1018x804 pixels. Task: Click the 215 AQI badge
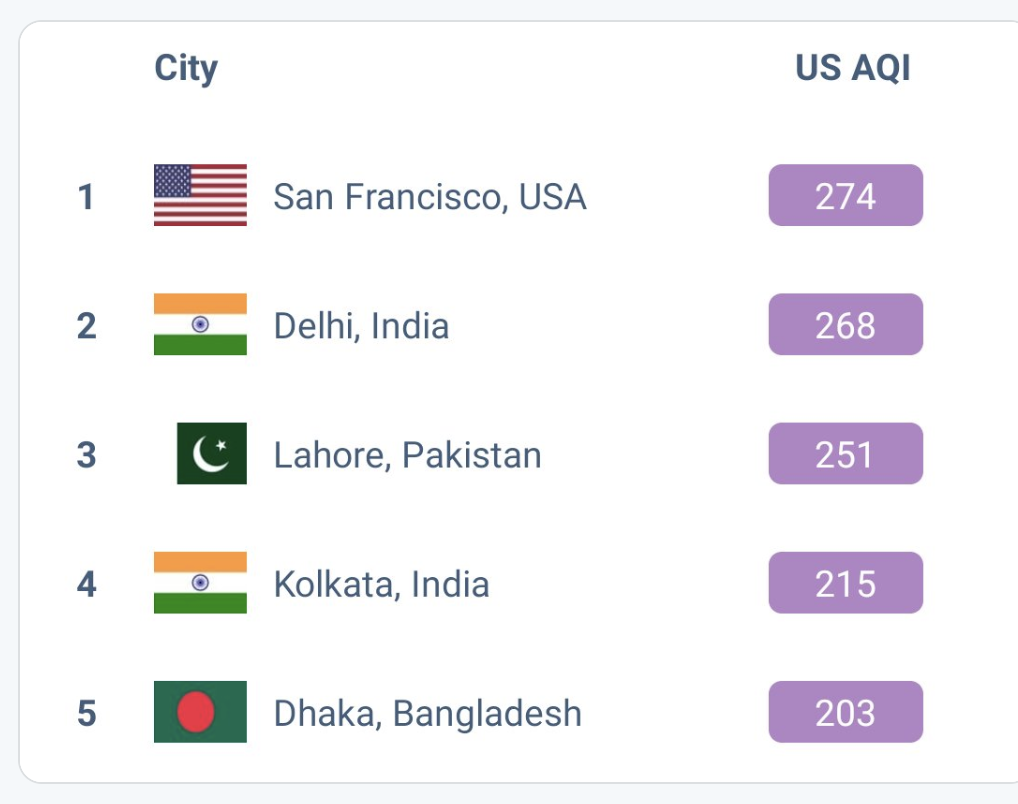click(x=845, y=582)
